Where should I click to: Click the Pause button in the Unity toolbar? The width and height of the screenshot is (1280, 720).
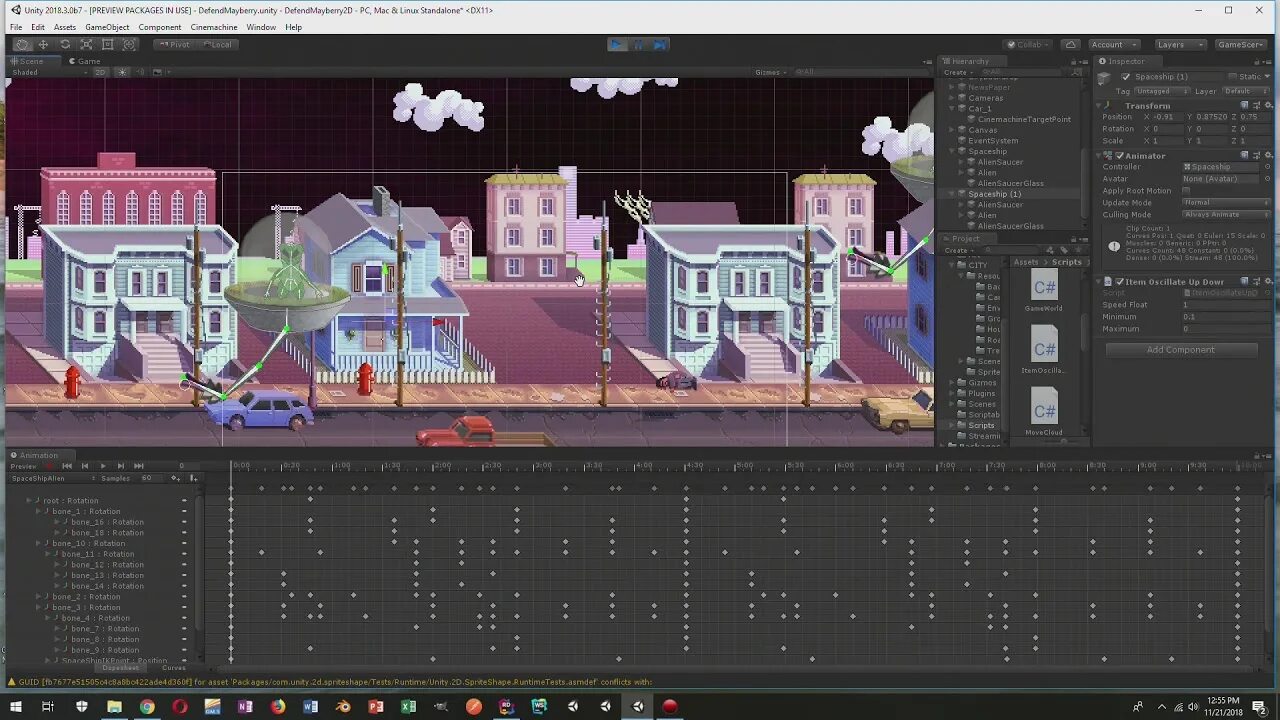click(x=638, y=44)
